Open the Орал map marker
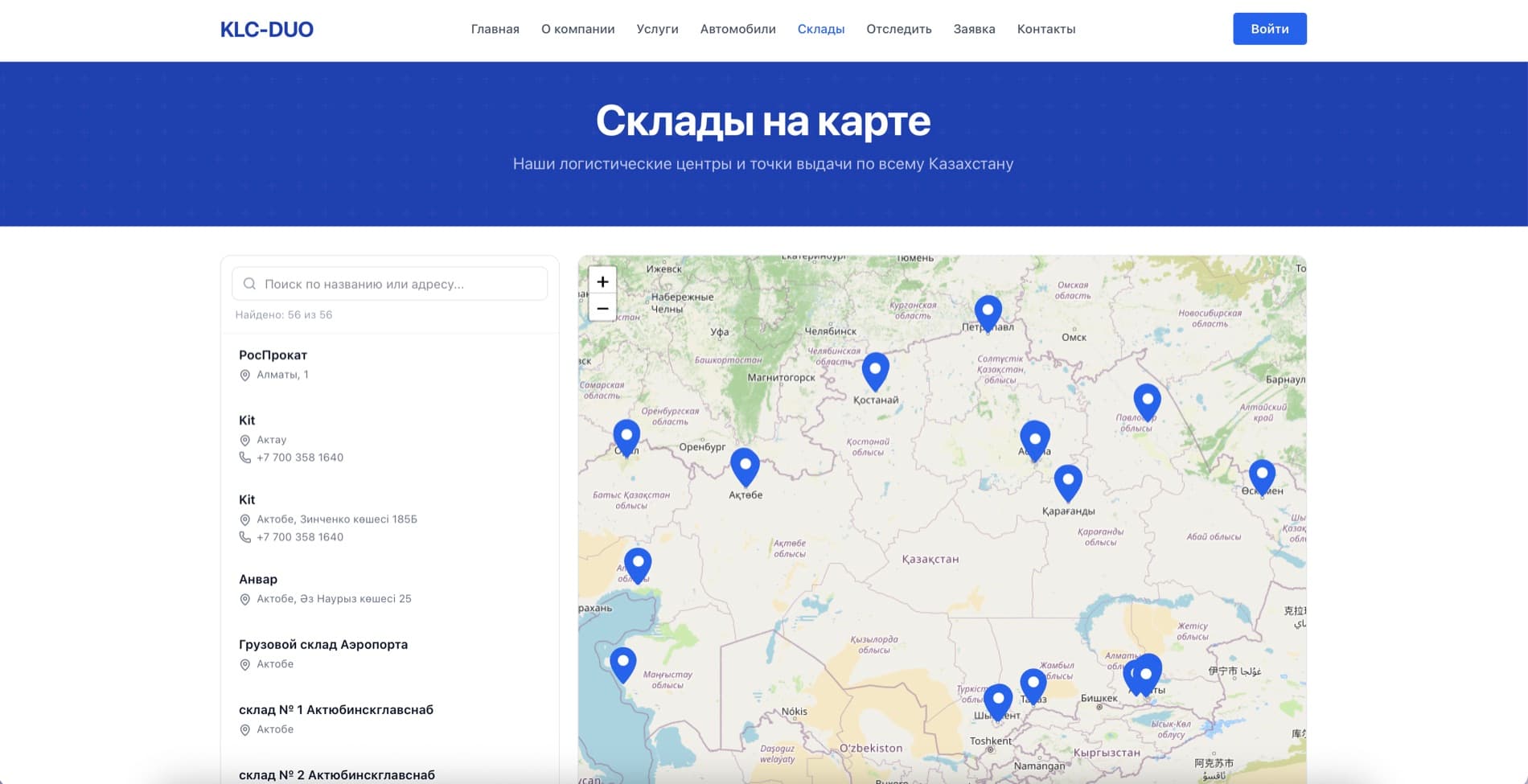This screenshot has width=1528, height=784. (x=626, y=439)
